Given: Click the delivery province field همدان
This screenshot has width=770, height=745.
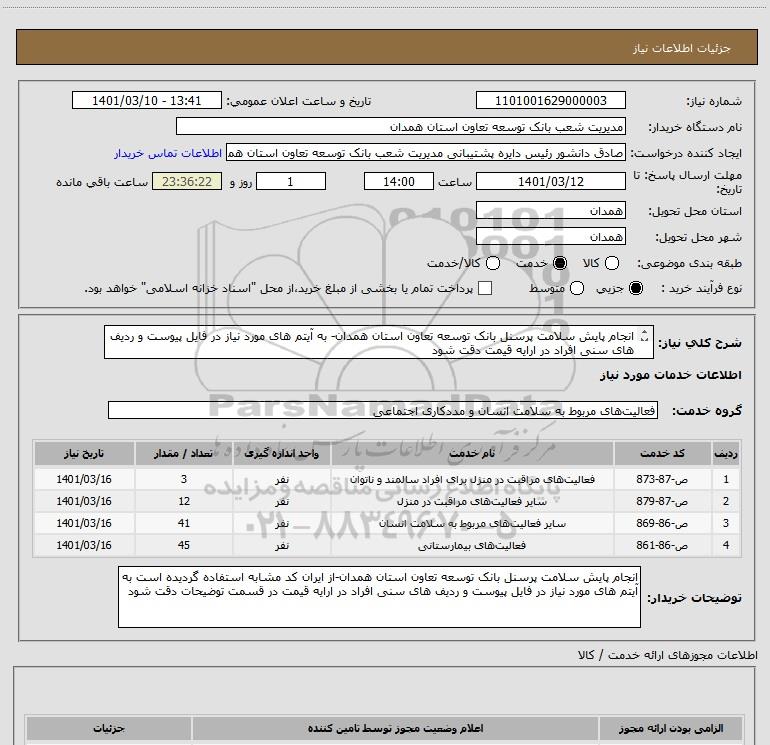Looking at the screenshot, I should click(550, 211).
